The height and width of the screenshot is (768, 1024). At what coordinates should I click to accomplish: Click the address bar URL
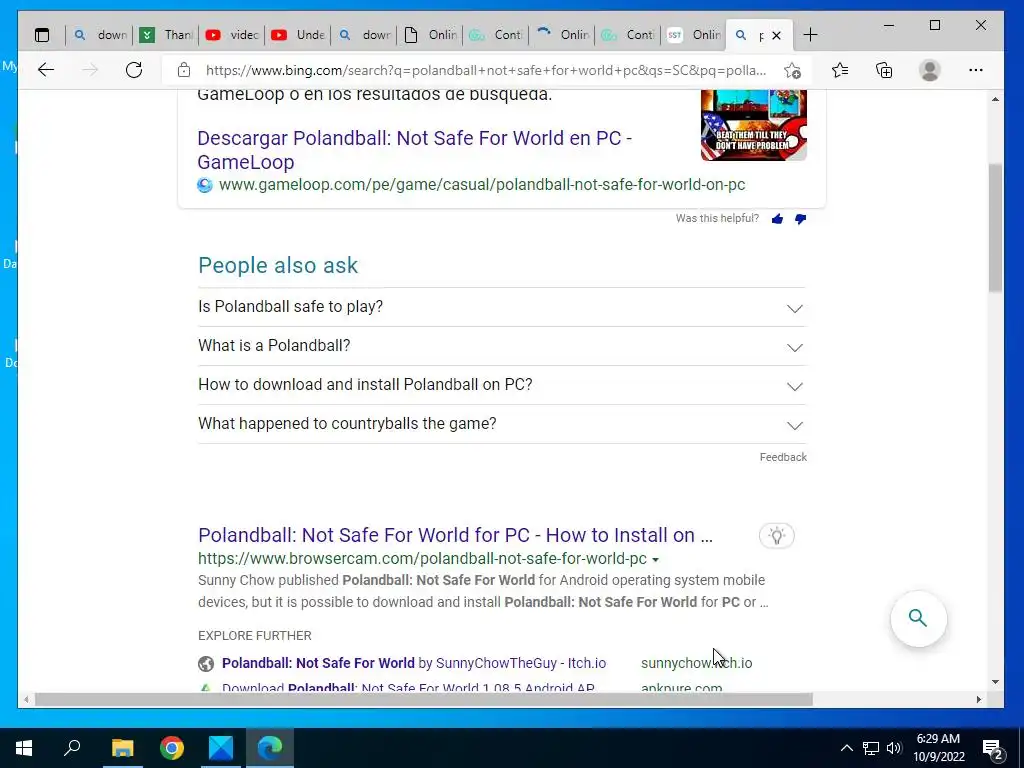(486, 70)
